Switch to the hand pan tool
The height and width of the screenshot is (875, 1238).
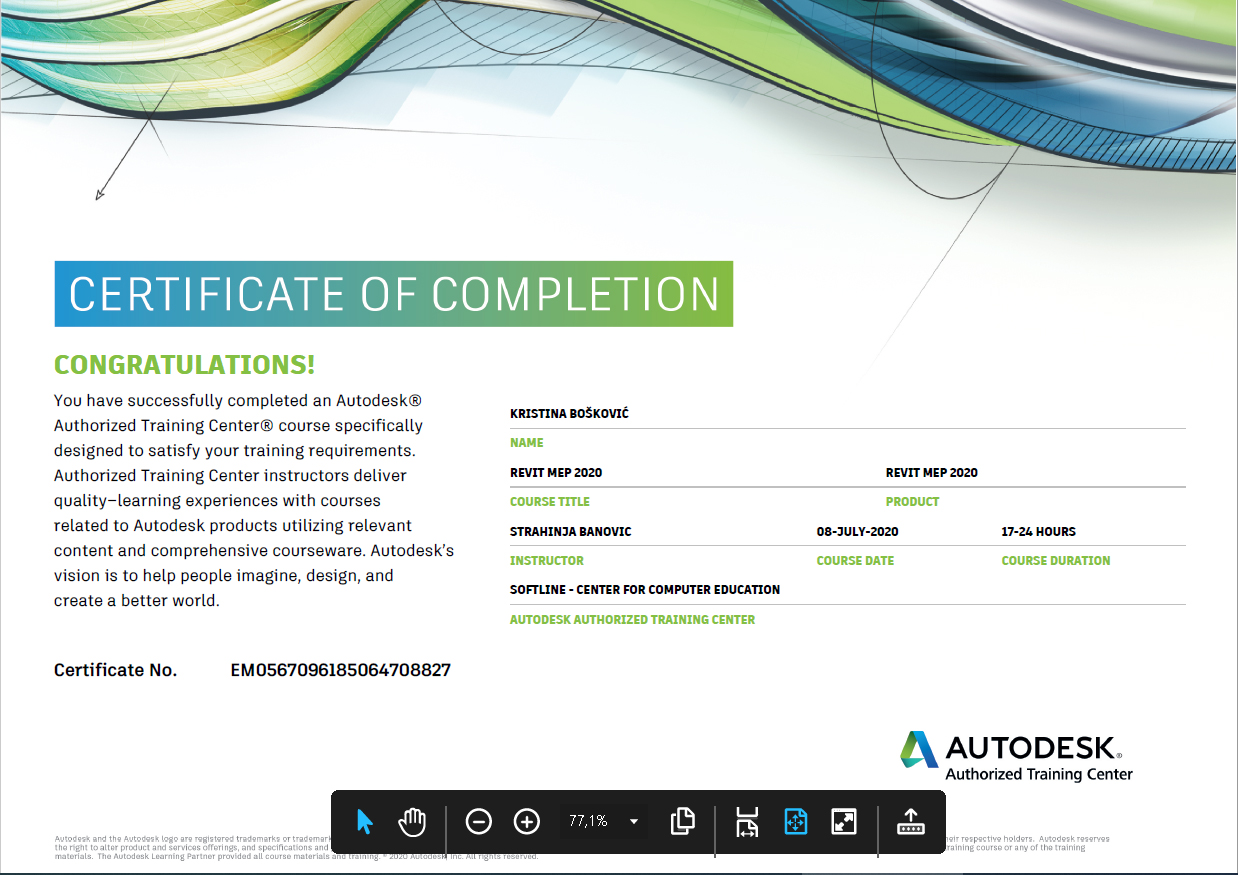(x=412, y=822)
